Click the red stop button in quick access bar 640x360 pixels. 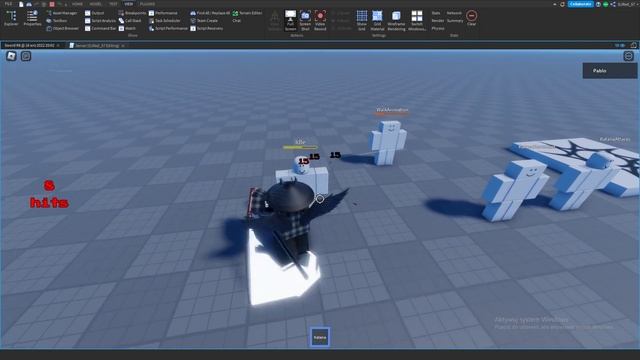click(x=52, y=4)
